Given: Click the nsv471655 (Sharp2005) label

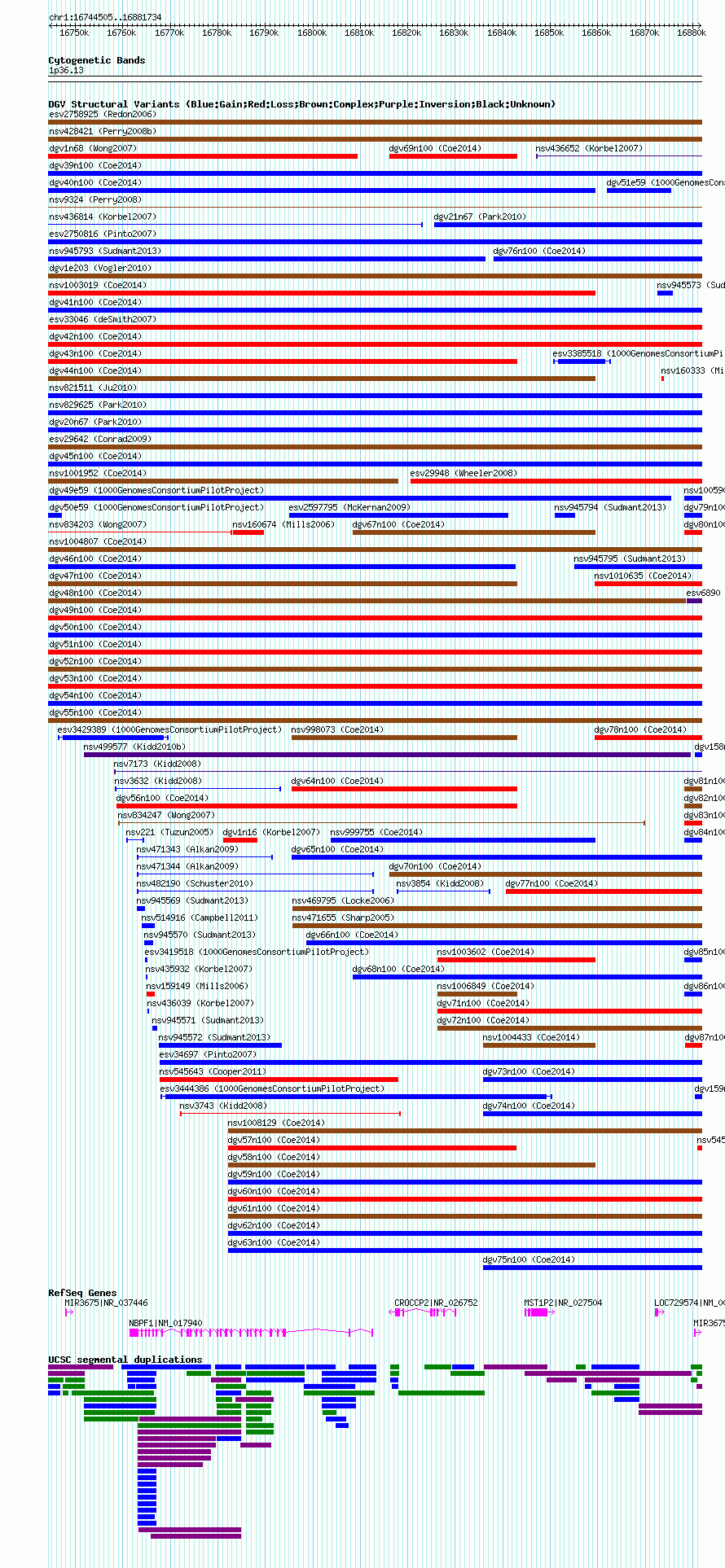Looking at the screenshot, I should (343, 918).
